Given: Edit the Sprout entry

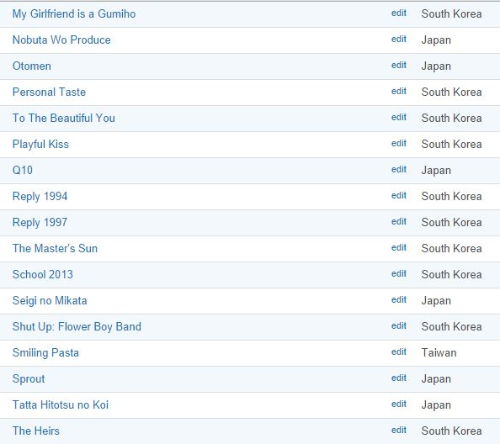Looking at the screenshot, I should pos(399,378).
